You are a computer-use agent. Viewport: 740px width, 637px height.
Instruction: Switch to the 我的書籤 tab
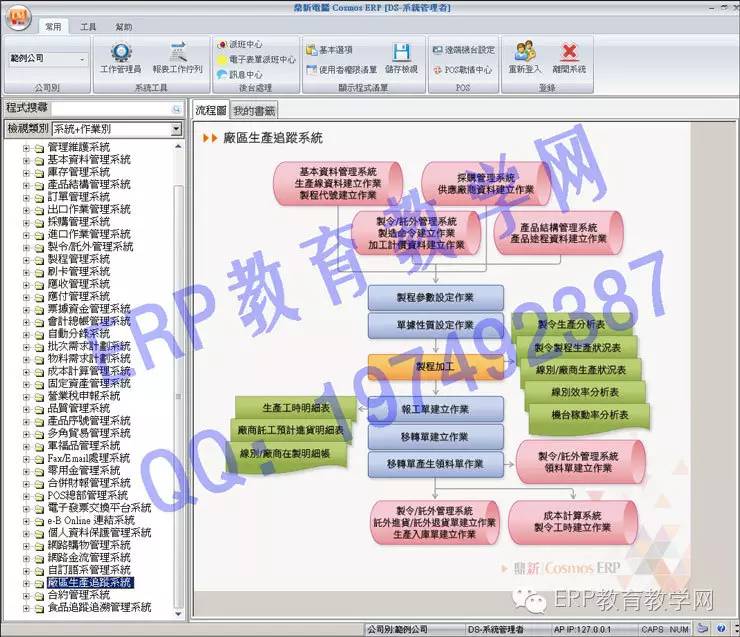tap(253, 110)
